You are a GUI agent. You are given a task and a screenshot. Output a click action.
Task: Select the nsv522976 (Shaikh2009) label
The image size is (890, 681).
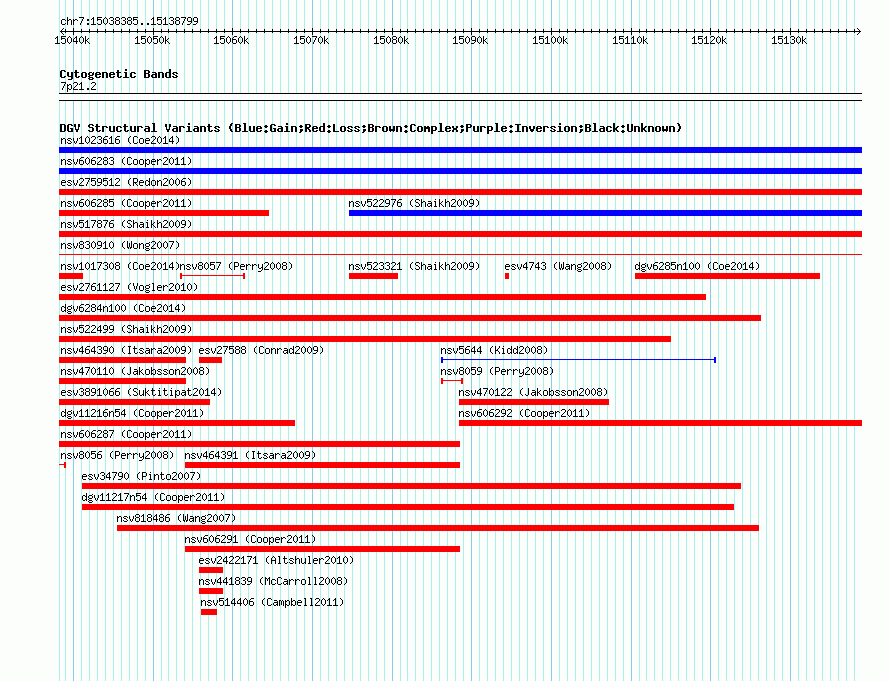(x=414, y=203)
